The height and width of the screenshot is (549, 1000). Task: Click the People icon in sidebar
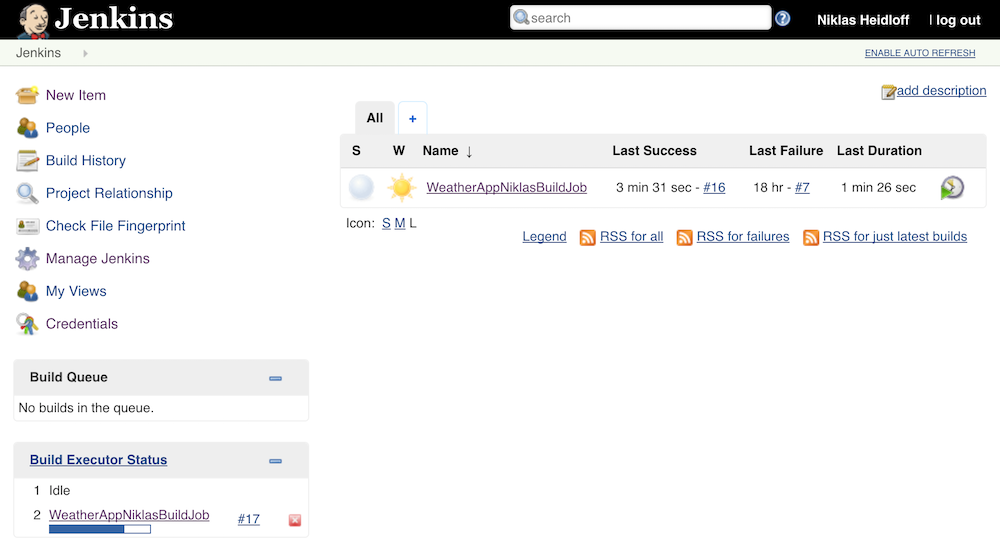[27, 128]
